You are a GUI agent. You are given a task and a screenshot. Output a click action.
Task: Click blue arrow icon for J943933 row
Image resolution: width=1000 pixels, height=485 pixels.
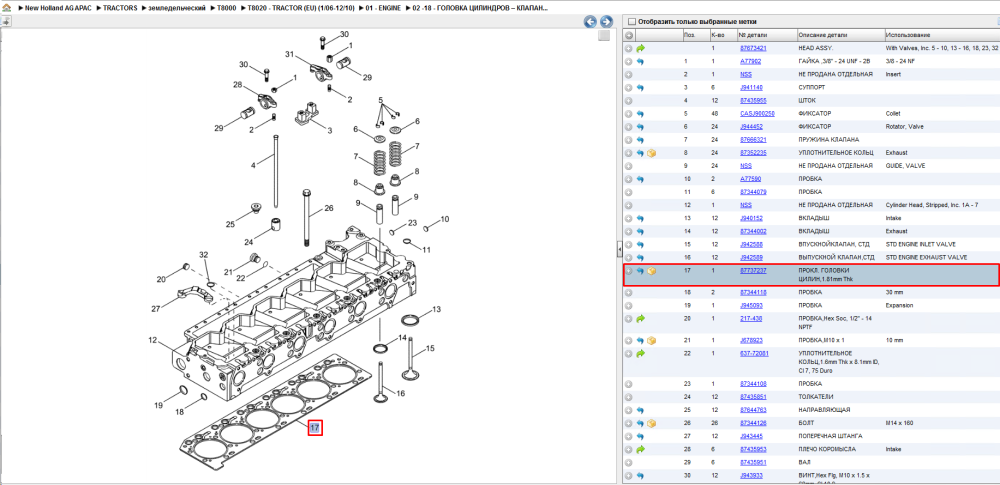pyautogui.click(x=641, y=476)
